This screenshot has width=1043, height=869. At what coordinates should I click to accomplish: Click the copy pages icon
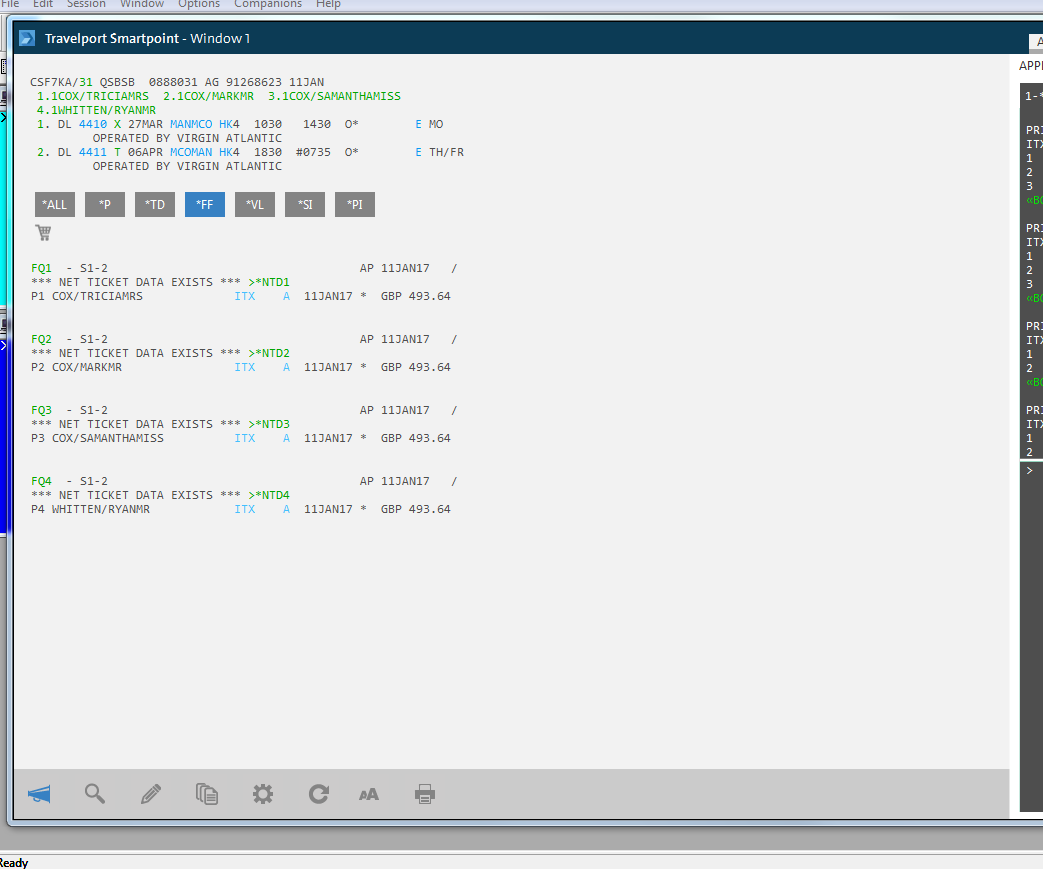coord(207,794)
